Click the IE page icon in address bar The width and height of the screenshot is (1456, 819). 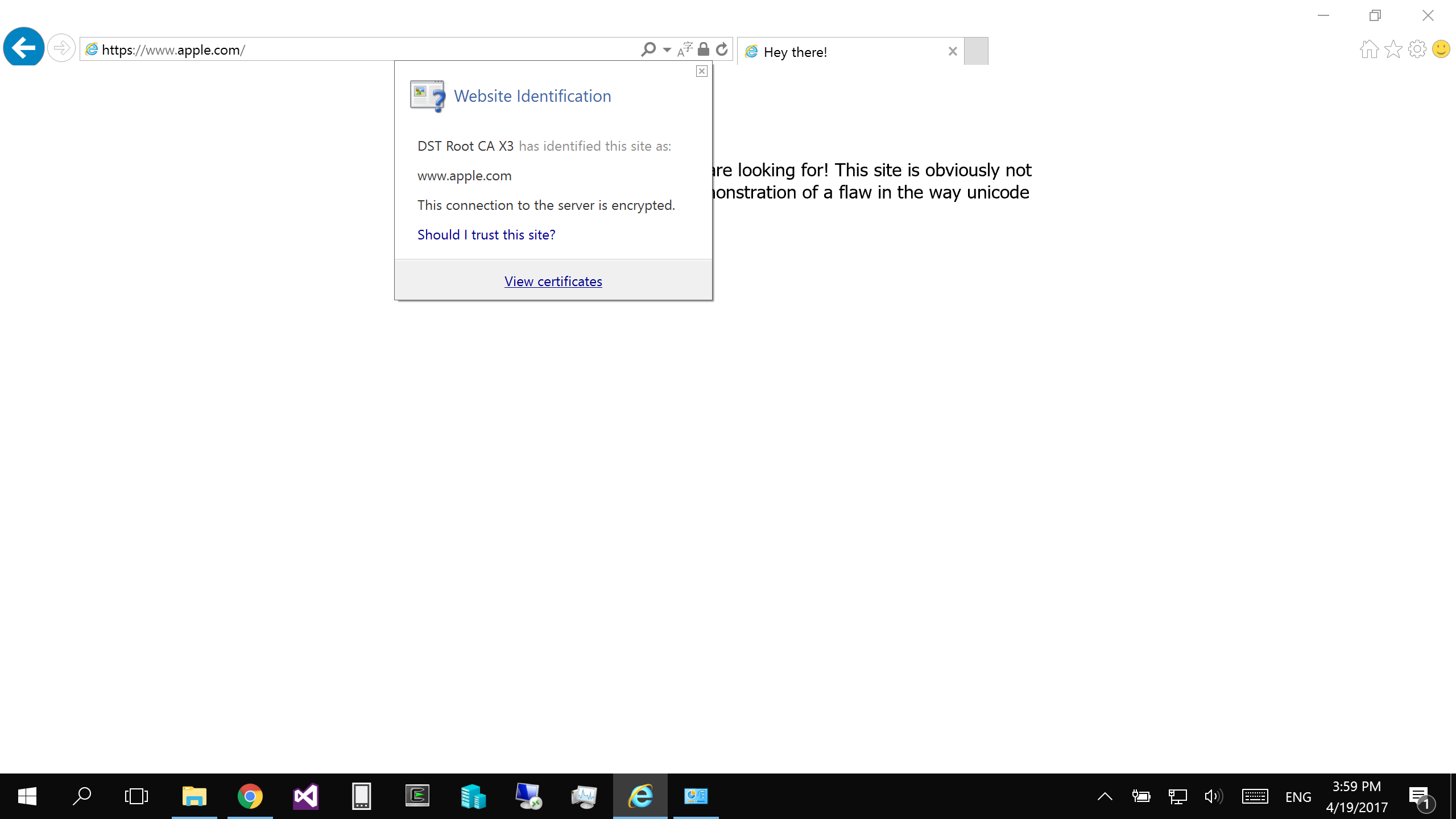click(x=92, y=49)
